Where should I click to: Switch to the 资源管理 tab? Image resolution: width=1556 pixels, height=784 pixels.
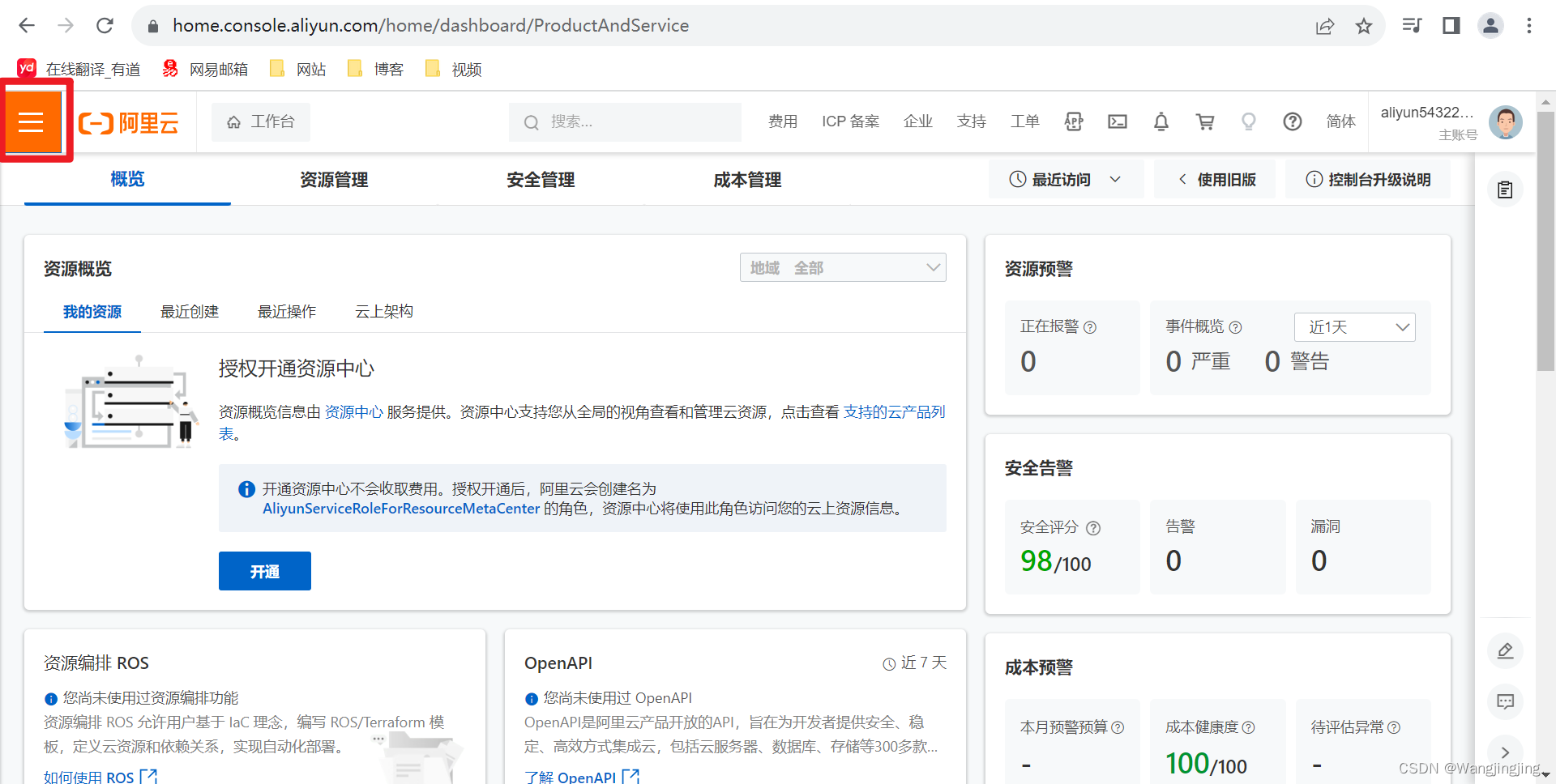tap(334, 180)
